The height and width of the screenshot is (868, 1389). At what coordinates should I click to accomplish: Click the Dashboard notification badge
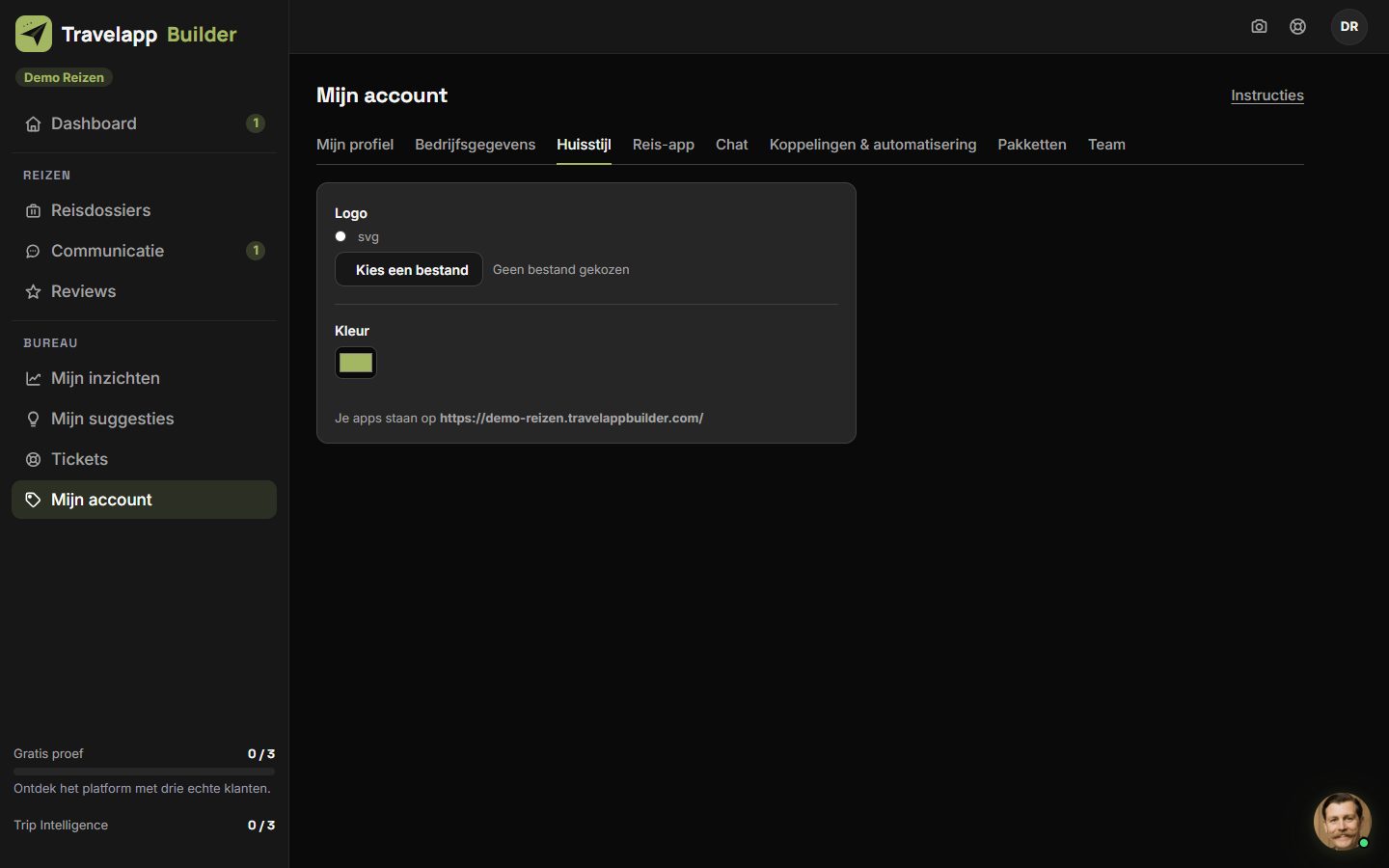256,123
